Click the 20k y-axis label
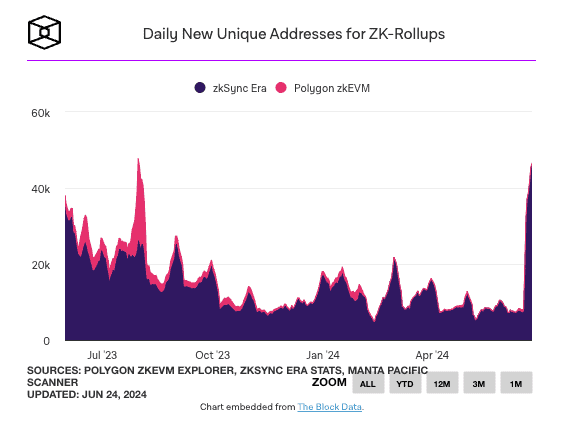 (40, 265)
